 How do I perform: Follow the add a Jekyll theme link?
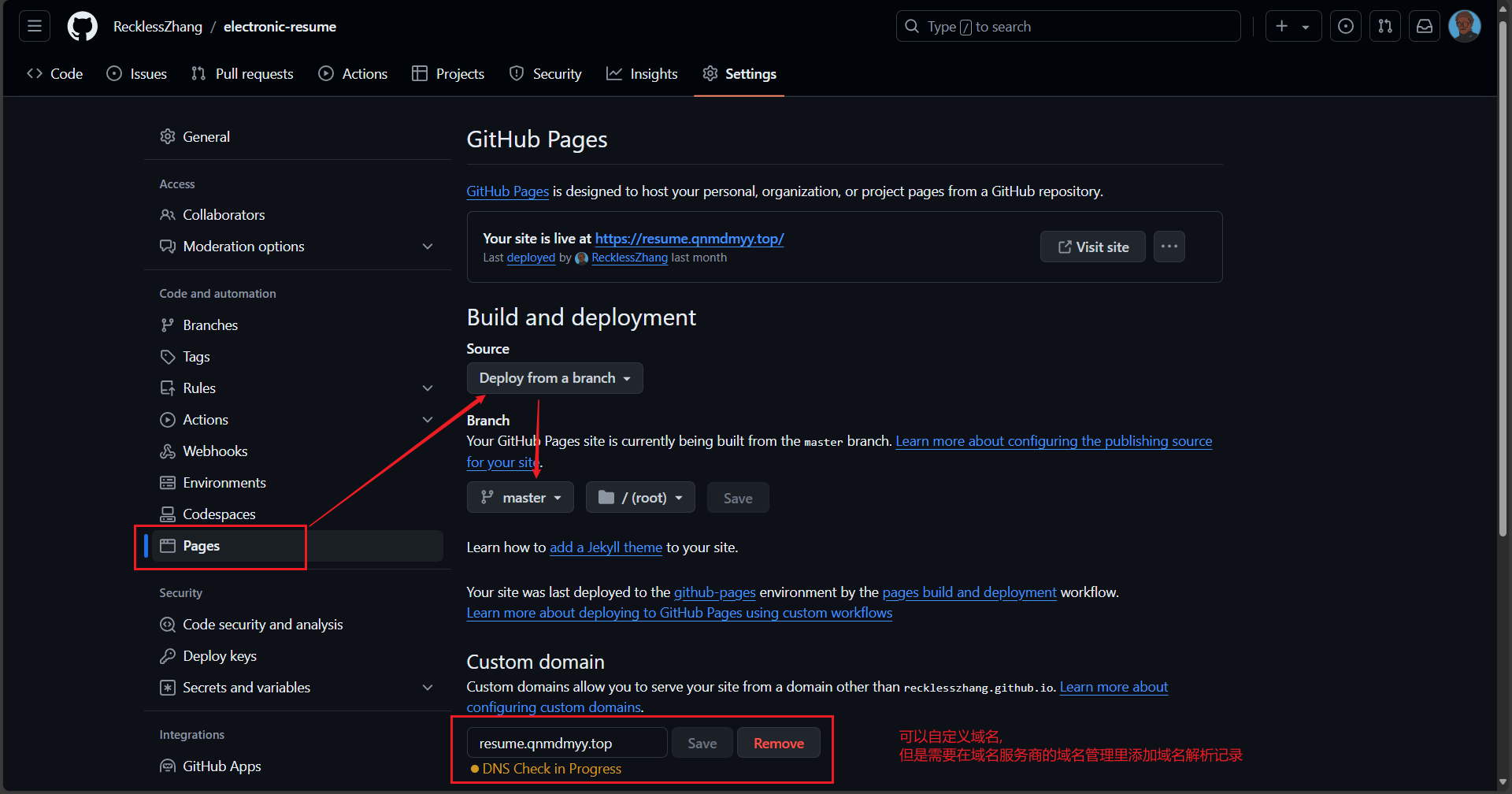click(x=606, y=547)
